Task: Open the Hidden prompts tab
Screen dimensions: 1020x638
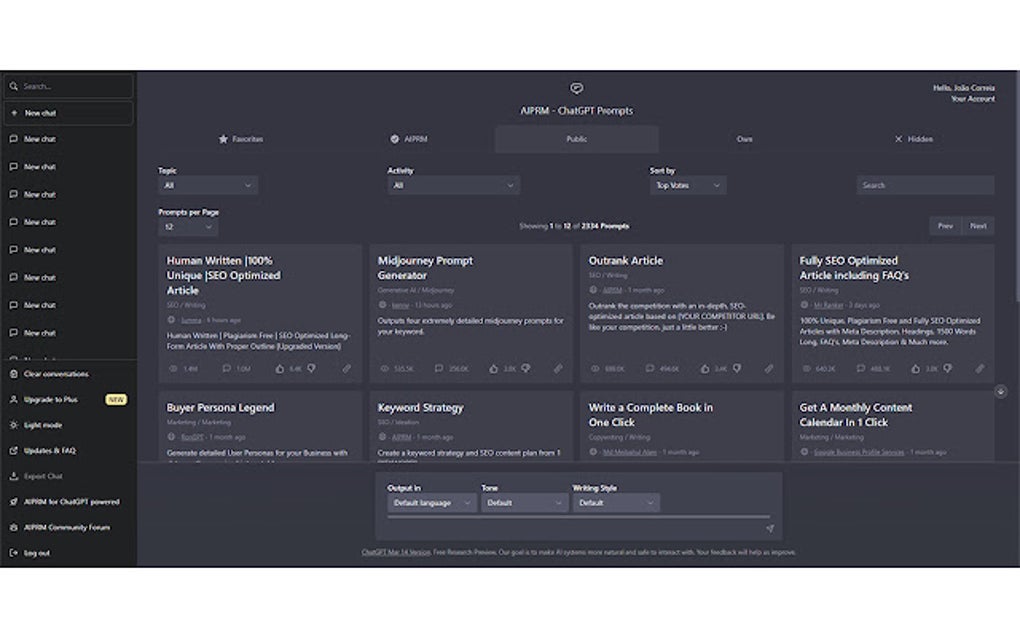Action: [x=913, y=139]
